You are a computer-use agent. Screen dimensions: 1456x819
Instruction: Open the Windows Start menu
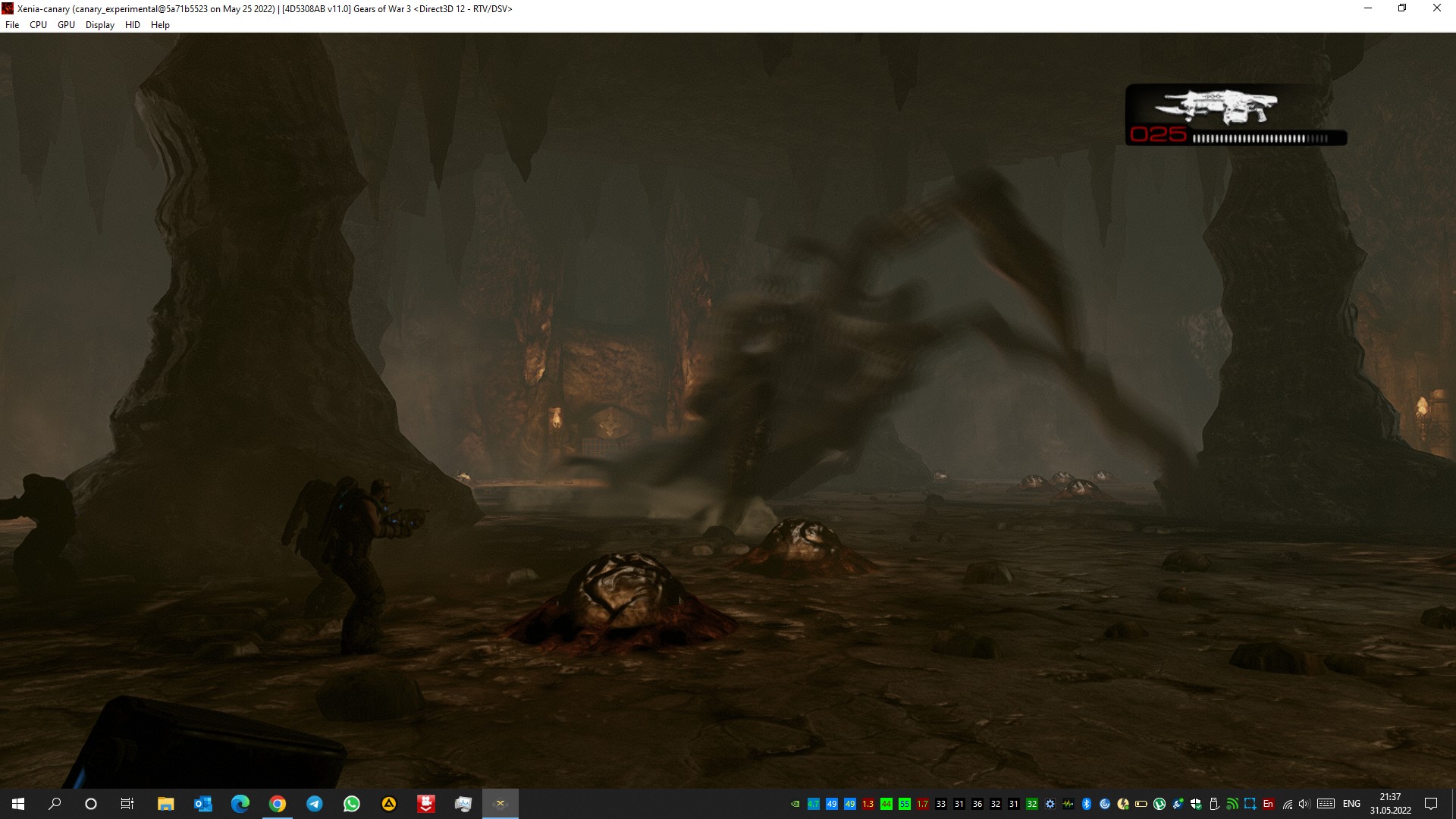pyautogui.click(x=18, y=804)
